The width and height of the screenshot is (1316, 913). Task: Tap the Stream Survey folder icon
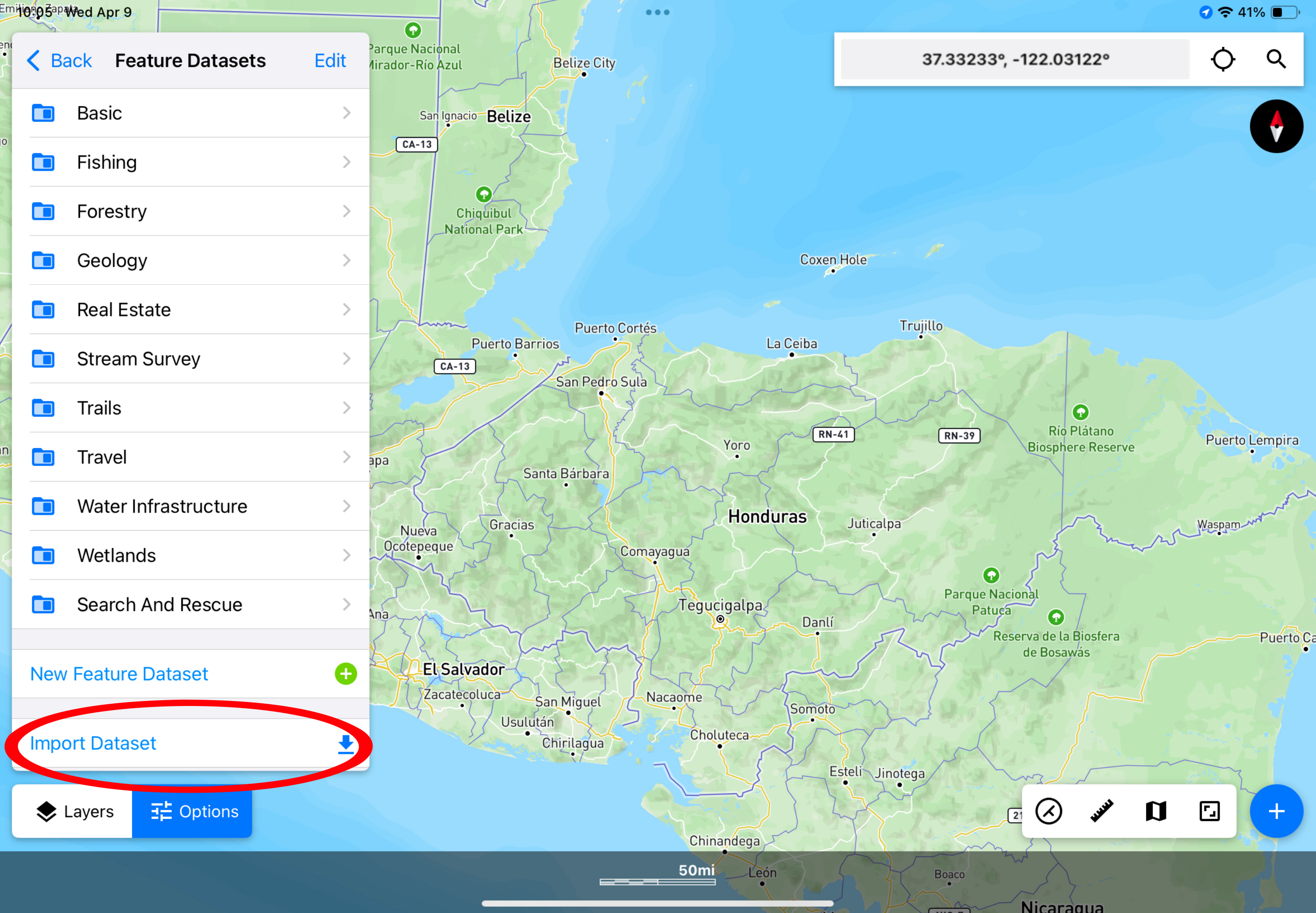tap(43, 359)
